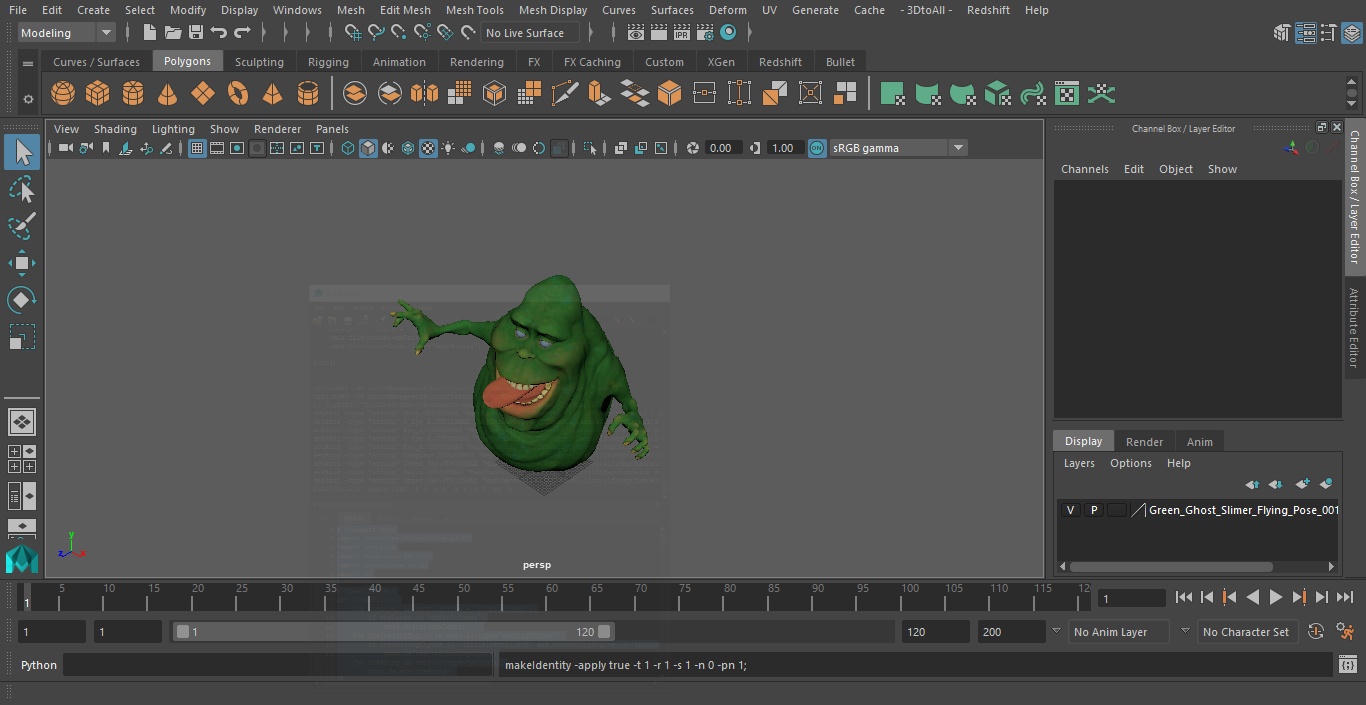Toggle layer visibility V box
Screen dimensions: 1366x705
click(1070, 510)
